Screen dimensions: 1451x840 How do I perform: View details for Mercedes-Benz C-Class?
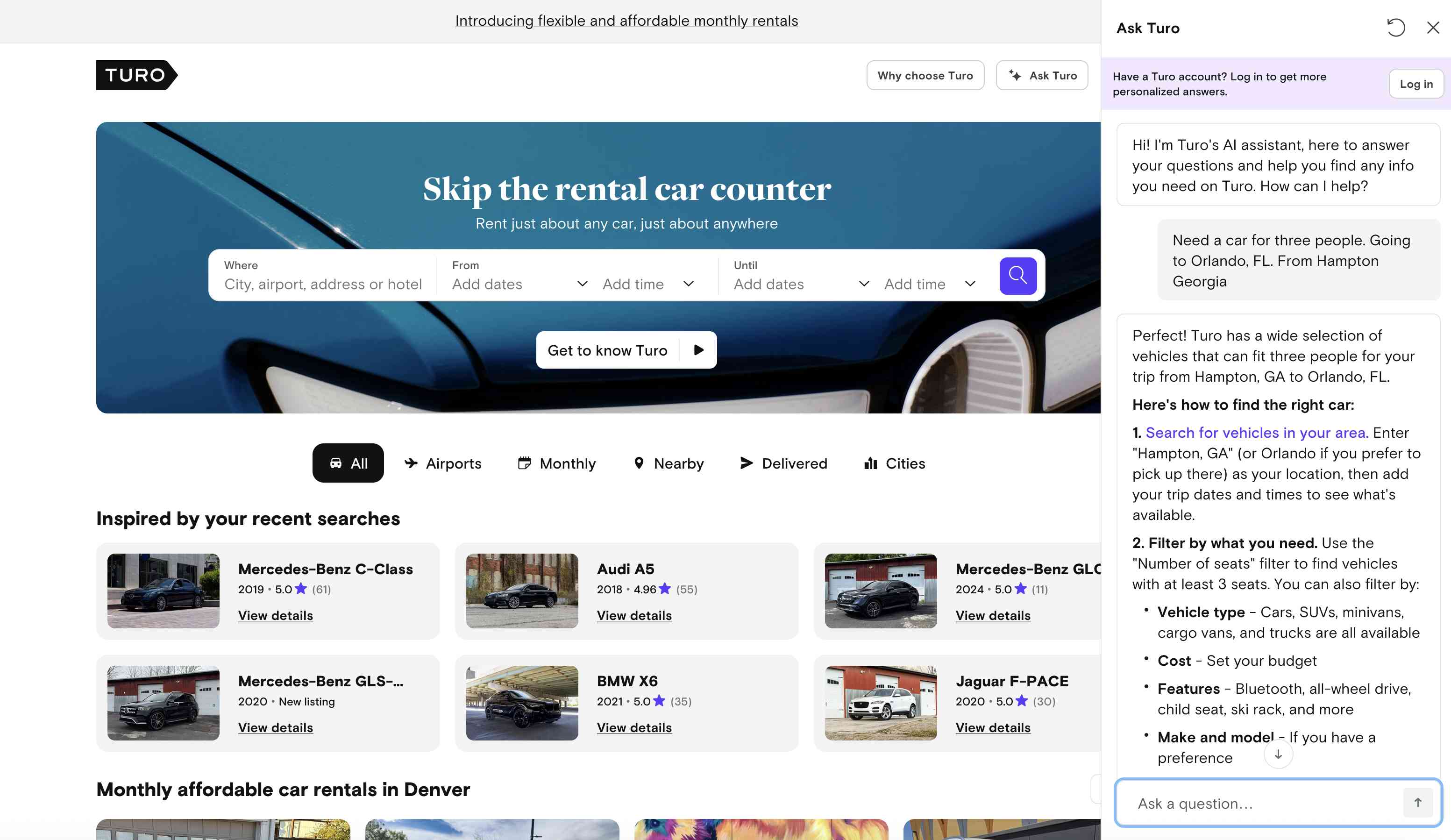click(276, 615)
